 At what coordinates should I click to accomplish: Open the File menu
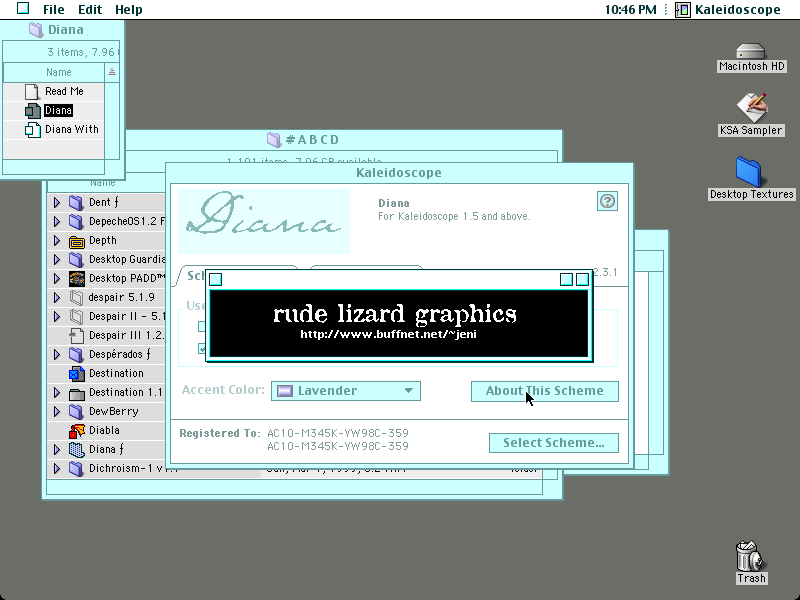(54, 9)
